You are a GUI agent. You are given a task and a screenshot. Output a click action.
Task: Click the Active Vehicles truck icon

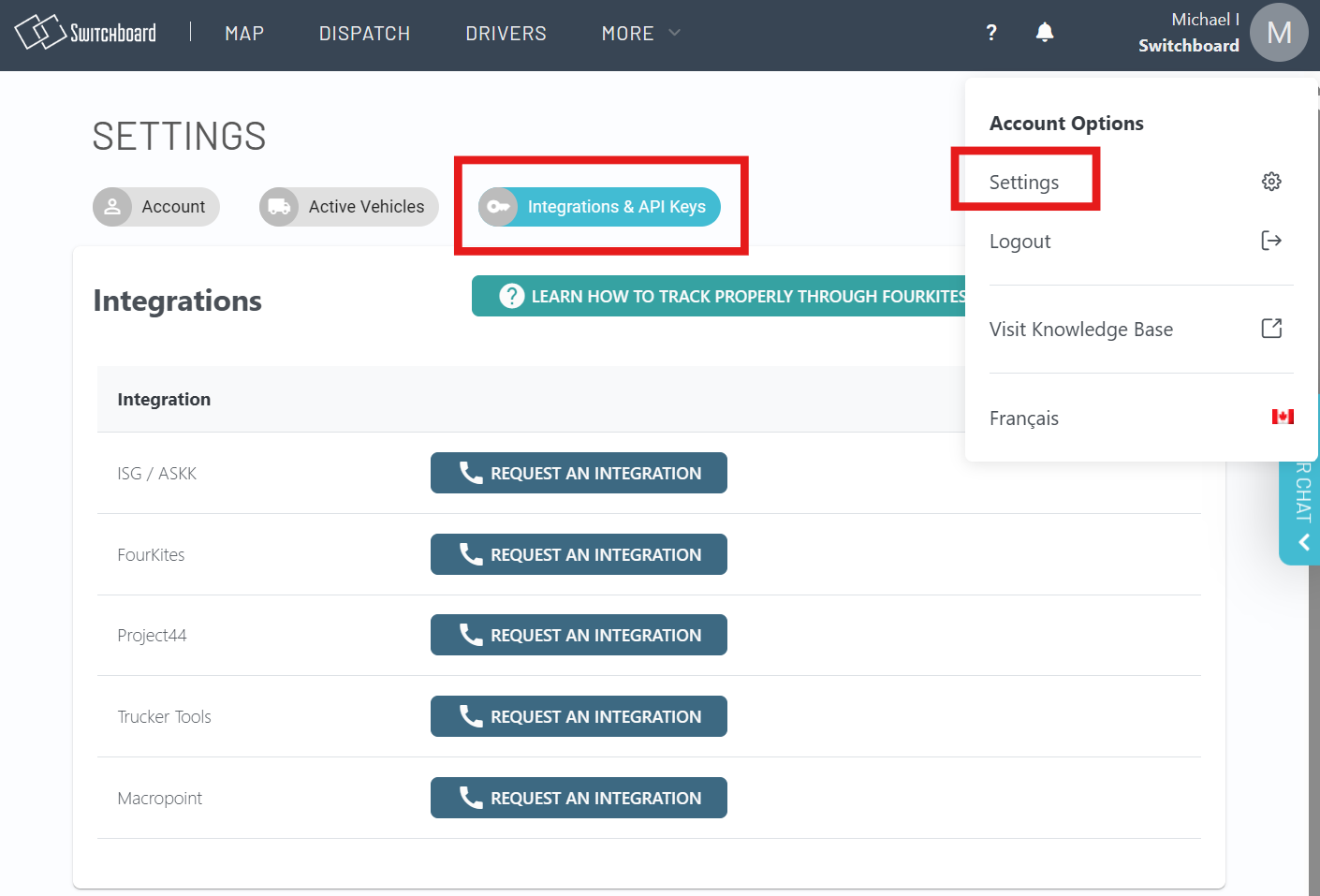click(x=279, y=207)
